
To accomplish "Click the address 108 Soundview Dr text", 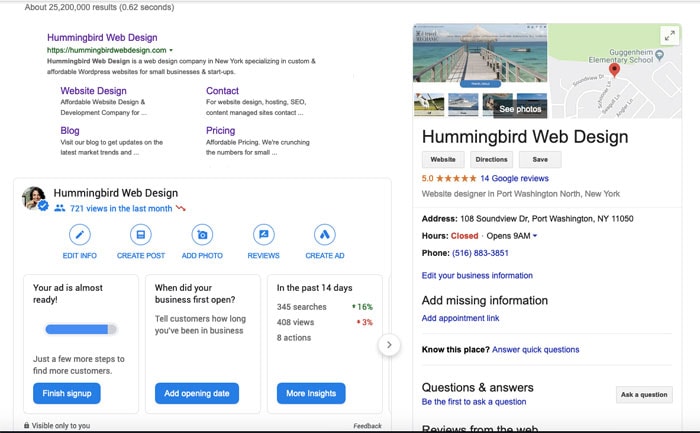I will click(547, 219).
